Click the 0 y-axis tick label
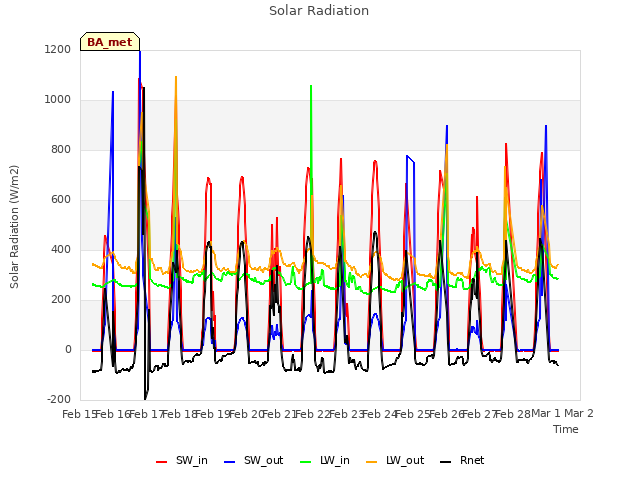The image size is (640, 480). coord(68,349)
